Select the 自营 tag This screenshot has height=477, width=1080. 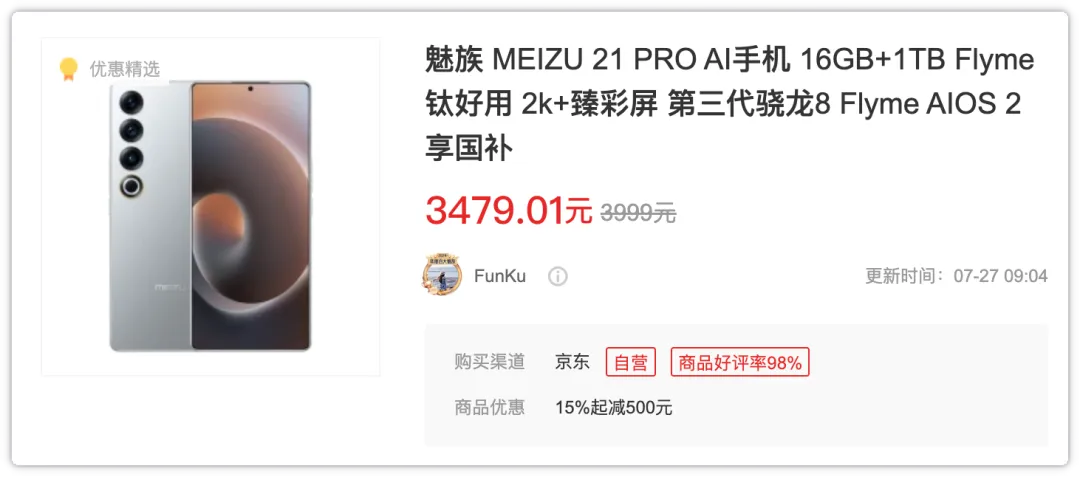coord(631,363)
